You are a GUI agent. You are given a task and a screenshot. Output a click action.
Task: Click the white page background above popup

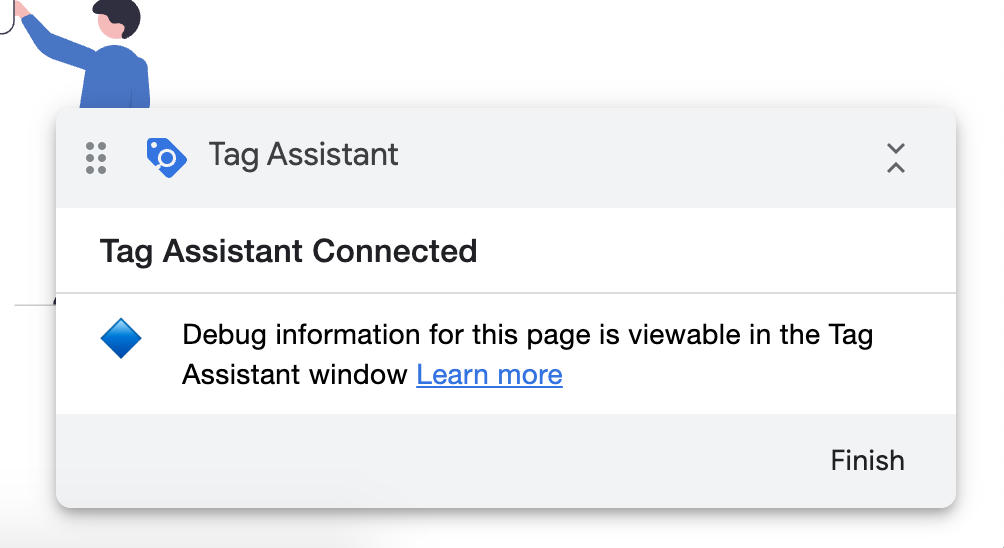click(550, 50)
